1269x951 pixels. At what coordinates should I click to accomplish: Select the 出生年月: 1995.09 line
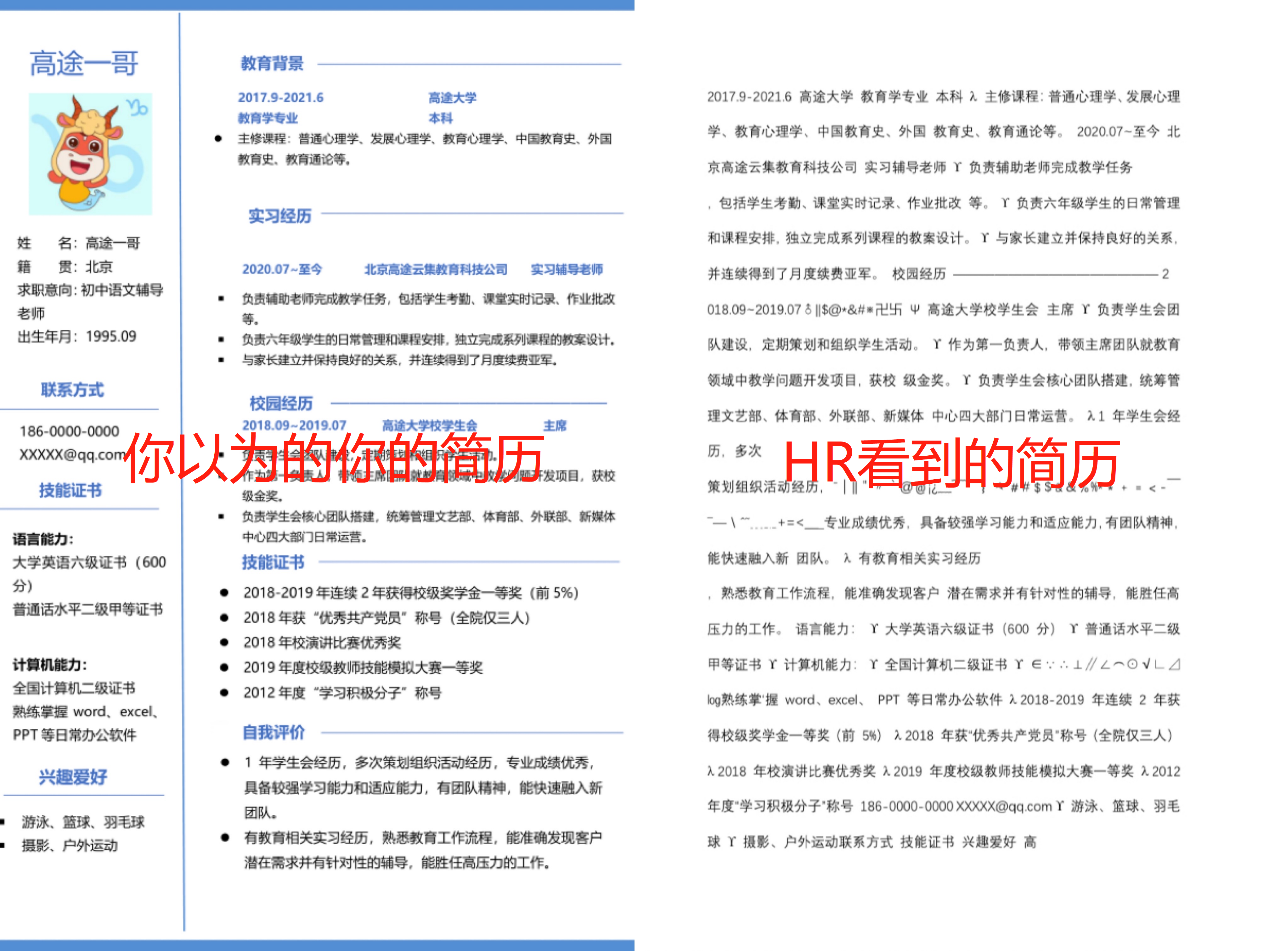pyautogui.click(x=77, y=337)
